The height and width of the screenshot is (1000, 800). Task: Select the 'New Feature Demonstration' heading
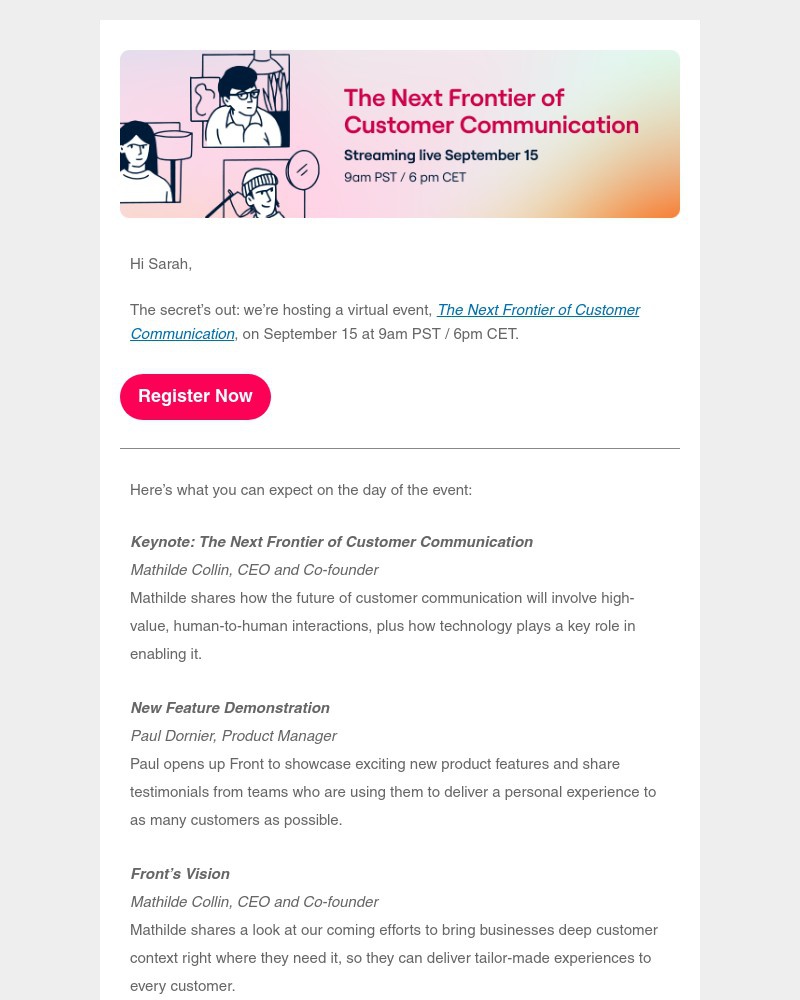230,708
